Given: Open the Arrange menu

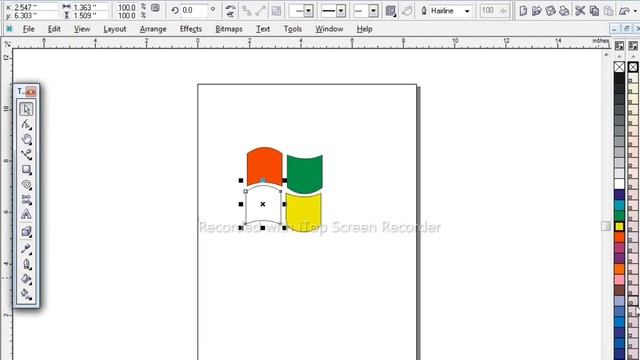Looking at the screenshot, I should (153, 29).
